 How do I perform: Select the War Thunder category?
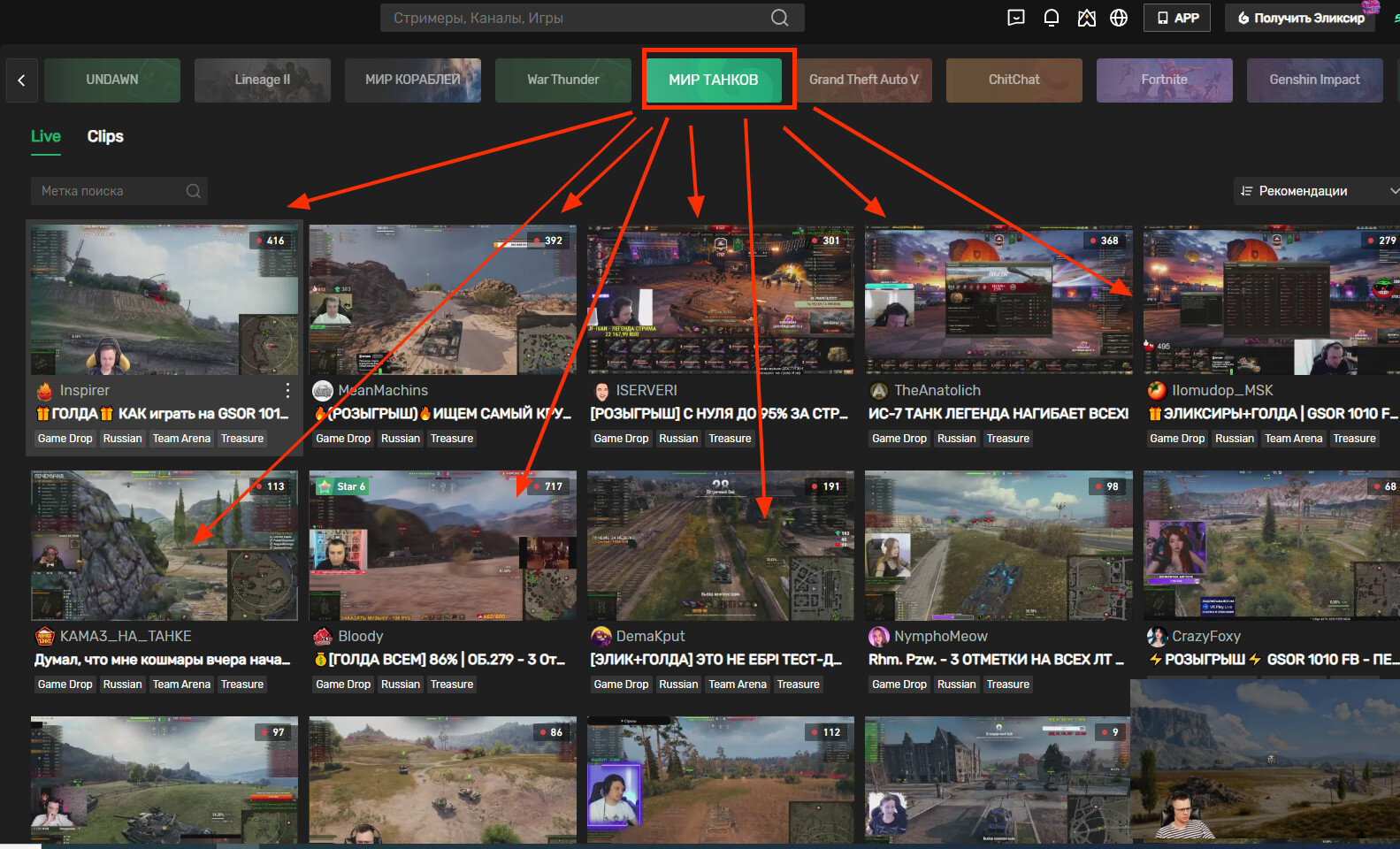point(563,80)
